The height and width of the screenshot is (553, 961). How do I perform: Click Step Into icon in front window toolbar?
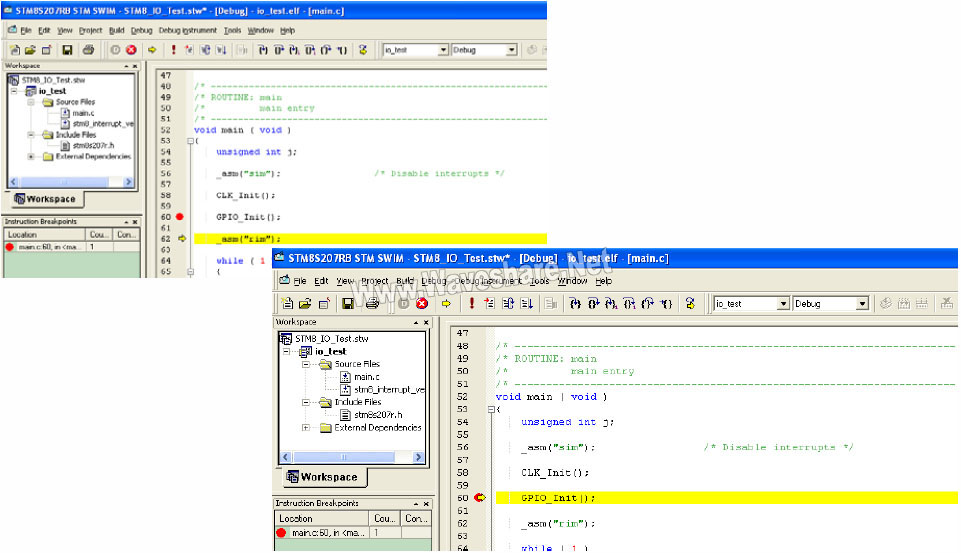(x=578, y=304)
